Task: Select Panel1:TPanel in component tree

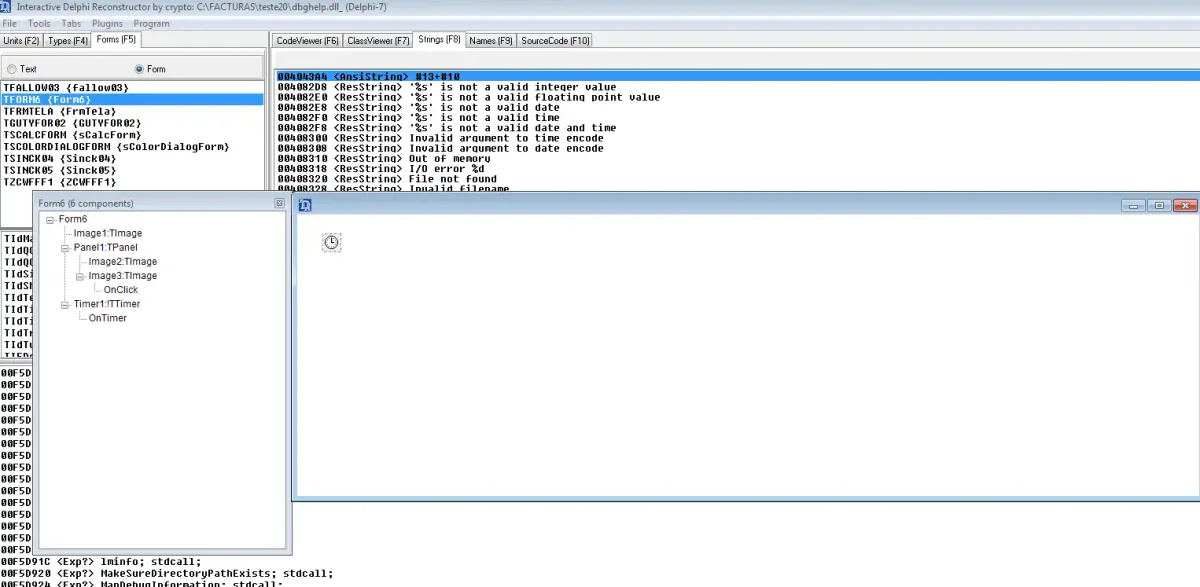Action: pyautogui.click(x=106, y=247)
